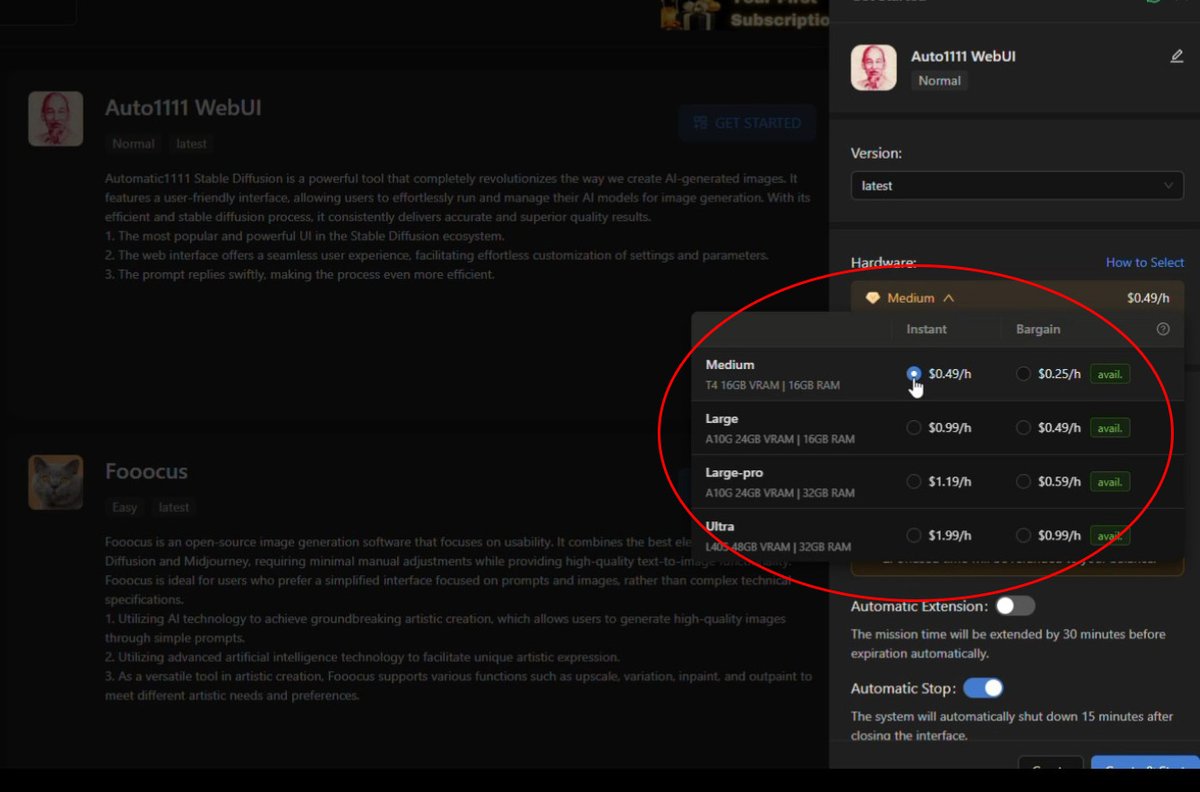Open the Version dropdown showing latest
The image size is (1200, 792).
click(x=1017, y=186)
